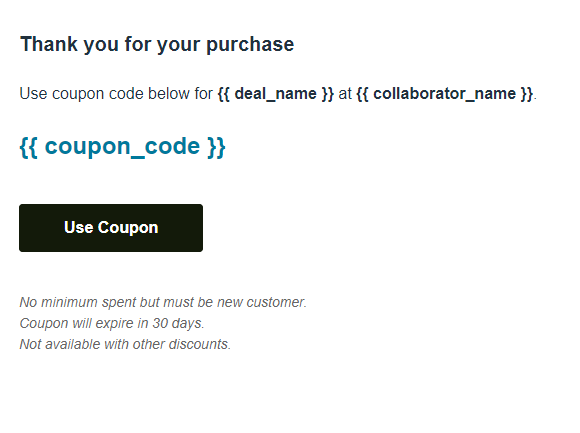Click the bold deal_name placeholder
The height and width of the screenshot is (433, 580).
coord(276,94)
